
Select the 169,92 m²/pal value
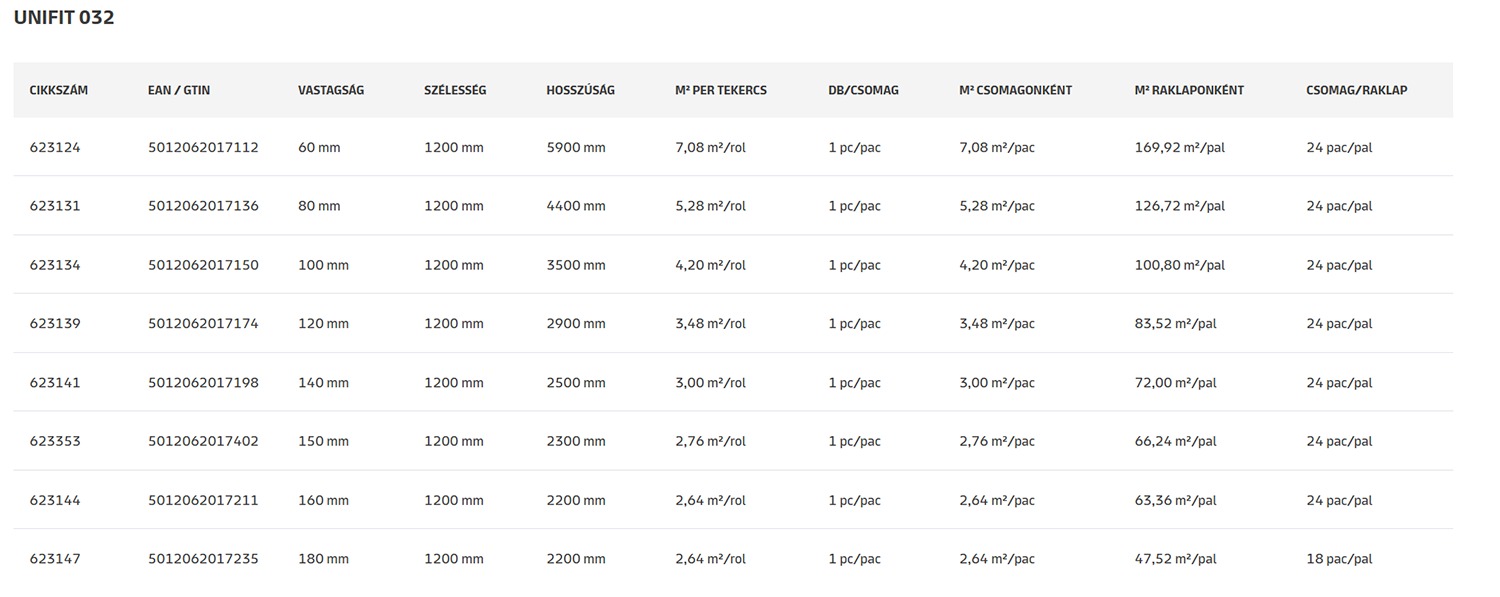[x=1180, y=148]
